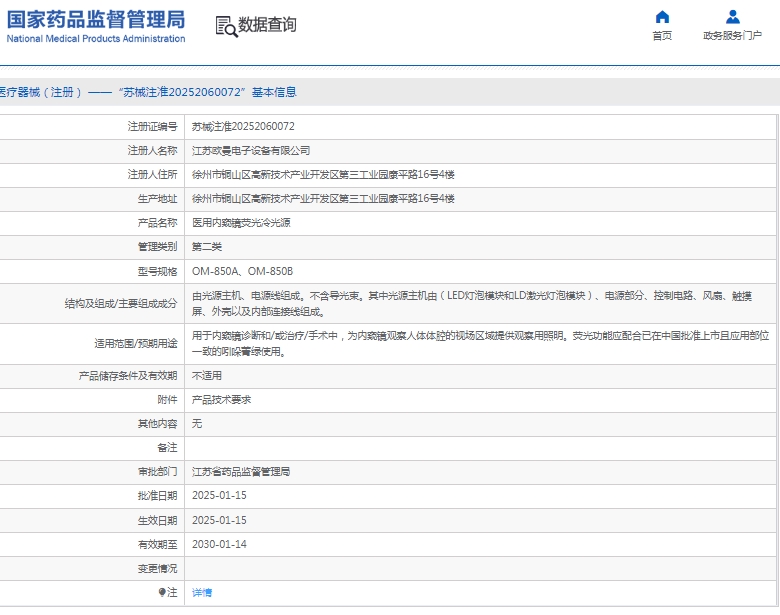The width and height of the screenshot is (780, 615).
Task: Select registration number 苏械注准20252060072 value
Action: (x=243, y=127)
